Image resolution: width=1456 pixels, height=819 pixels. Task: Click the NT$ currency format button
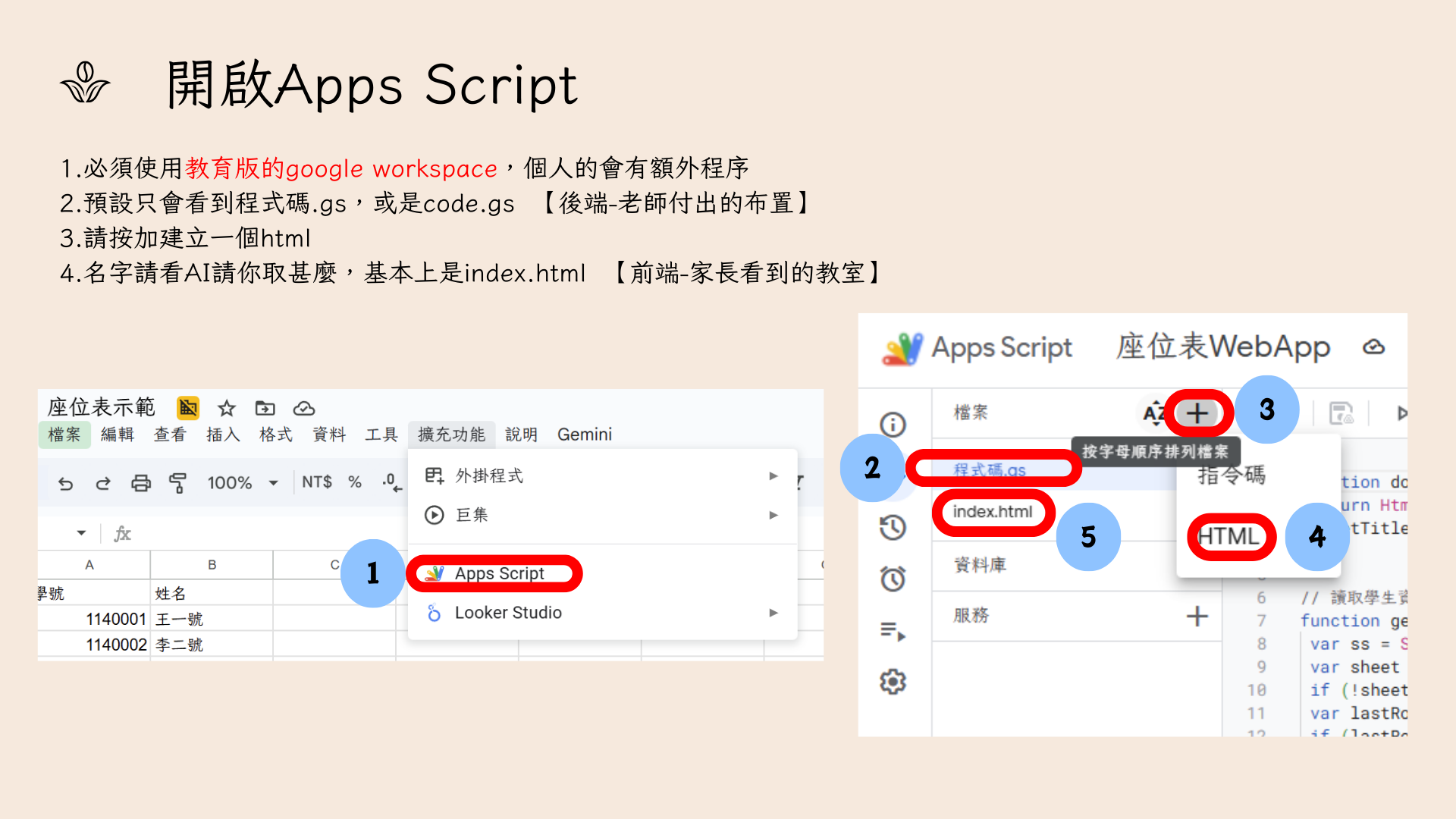317,482
